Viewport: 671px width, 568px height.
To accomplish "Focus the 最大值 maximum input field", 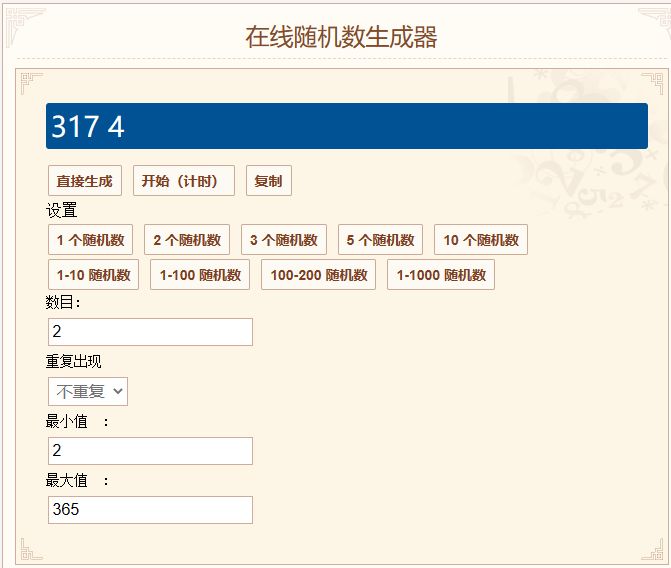I will (x=150, y=510).
